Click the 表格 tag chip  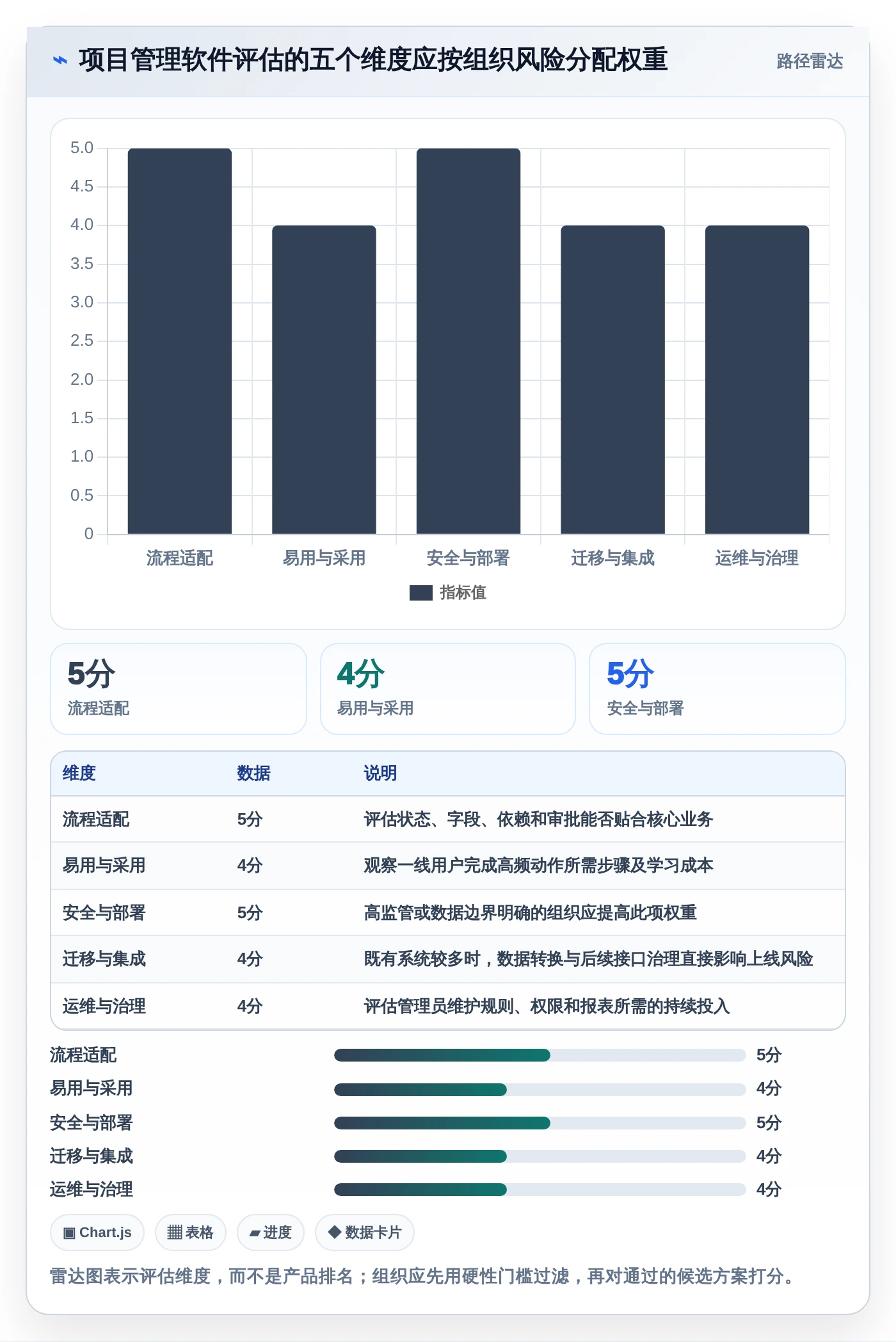pos(190,1233)
